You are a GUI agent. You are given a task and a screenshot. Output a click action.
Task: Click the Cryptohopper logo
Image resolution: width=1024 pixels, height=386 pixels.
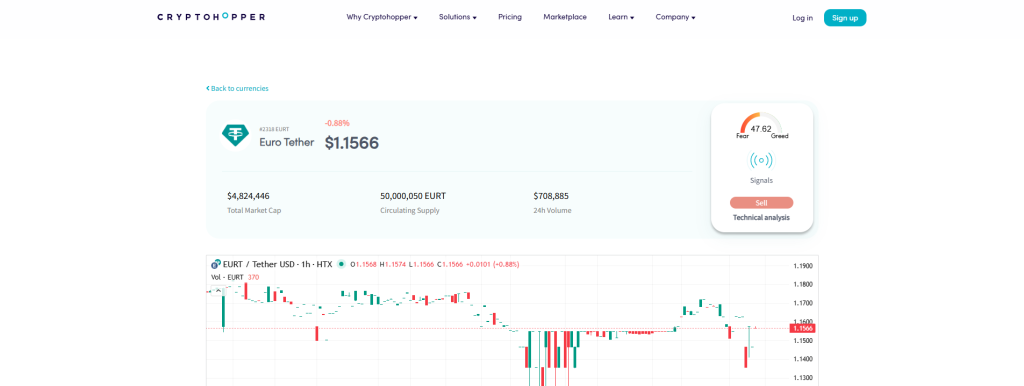211,17
